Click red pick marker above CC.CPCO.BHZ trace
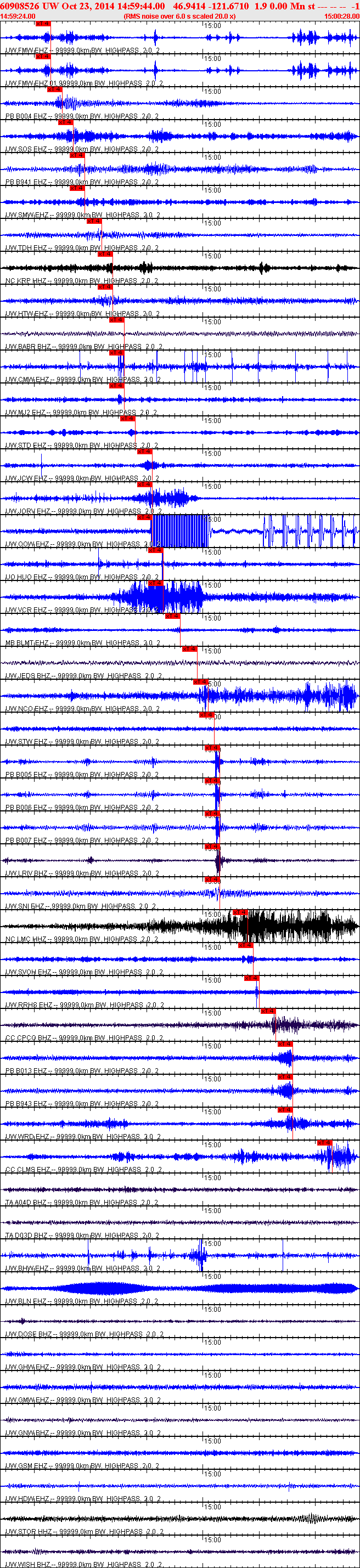Image resolution: width=360 pixels, height=1568 pixels. (x=268, y=1011)
